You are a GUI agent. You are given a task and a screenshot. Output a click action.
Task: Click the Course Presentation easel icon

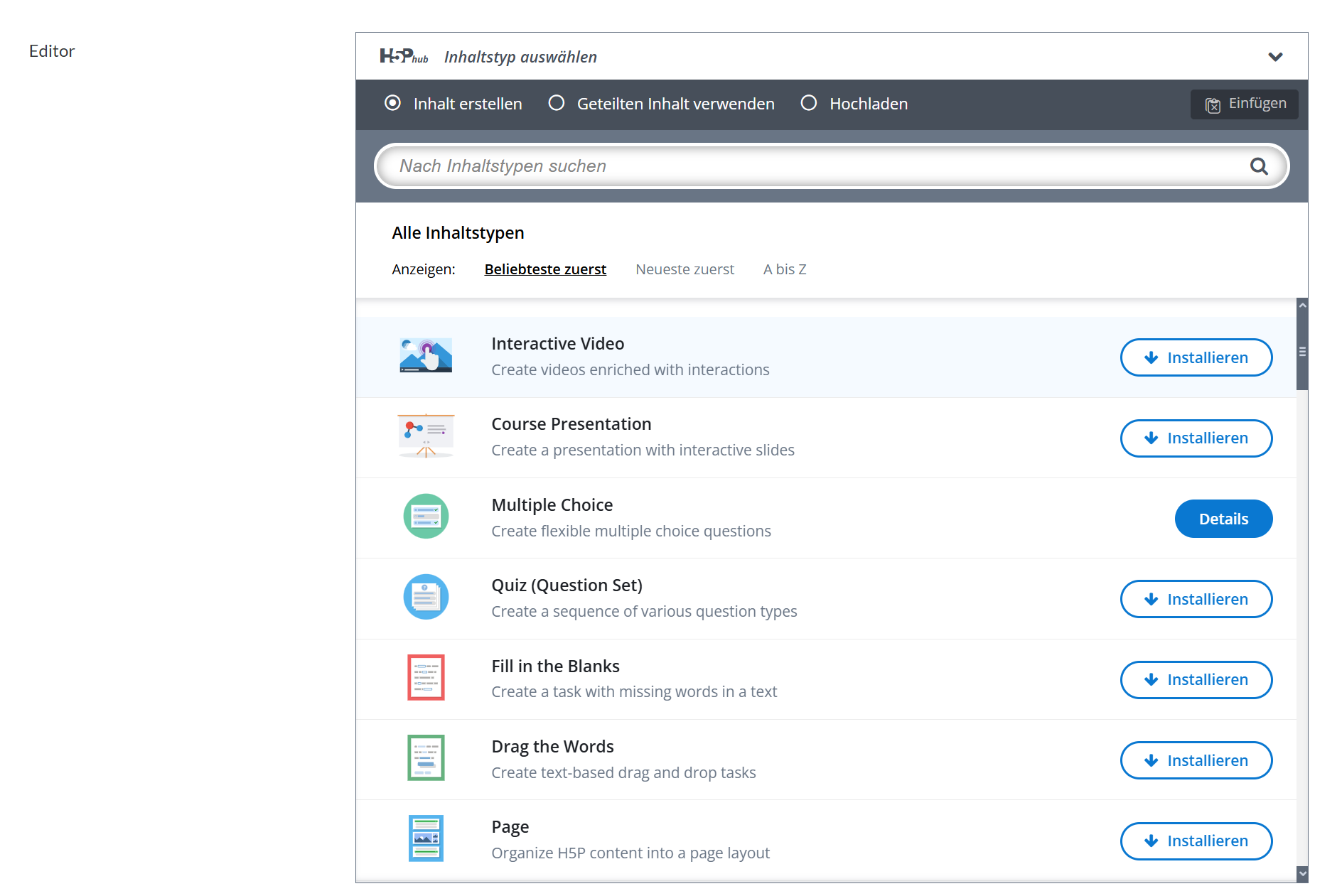point(426,436)
